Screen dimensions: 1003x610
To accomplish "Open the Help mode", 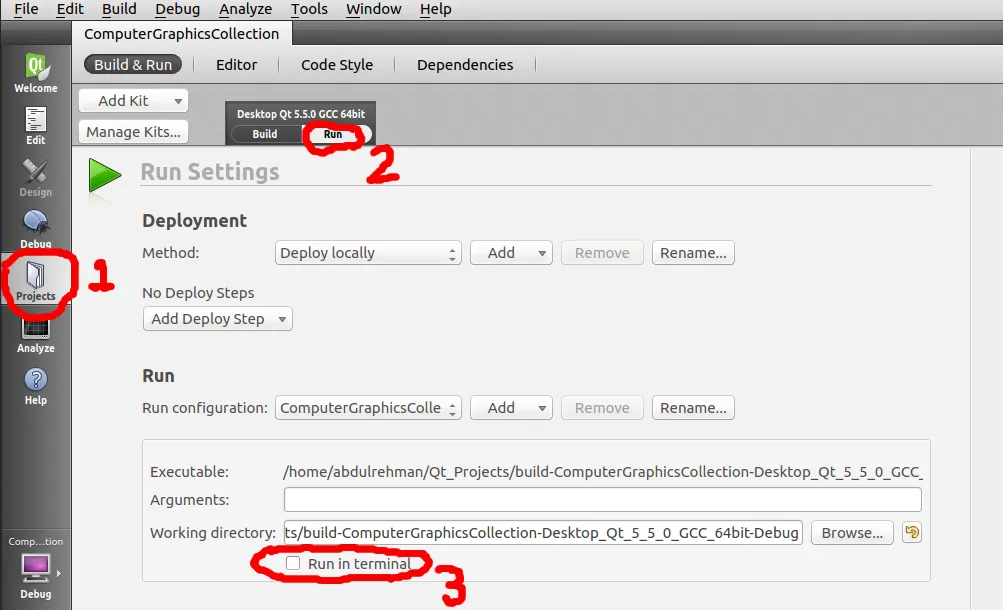I will point(36,386).
